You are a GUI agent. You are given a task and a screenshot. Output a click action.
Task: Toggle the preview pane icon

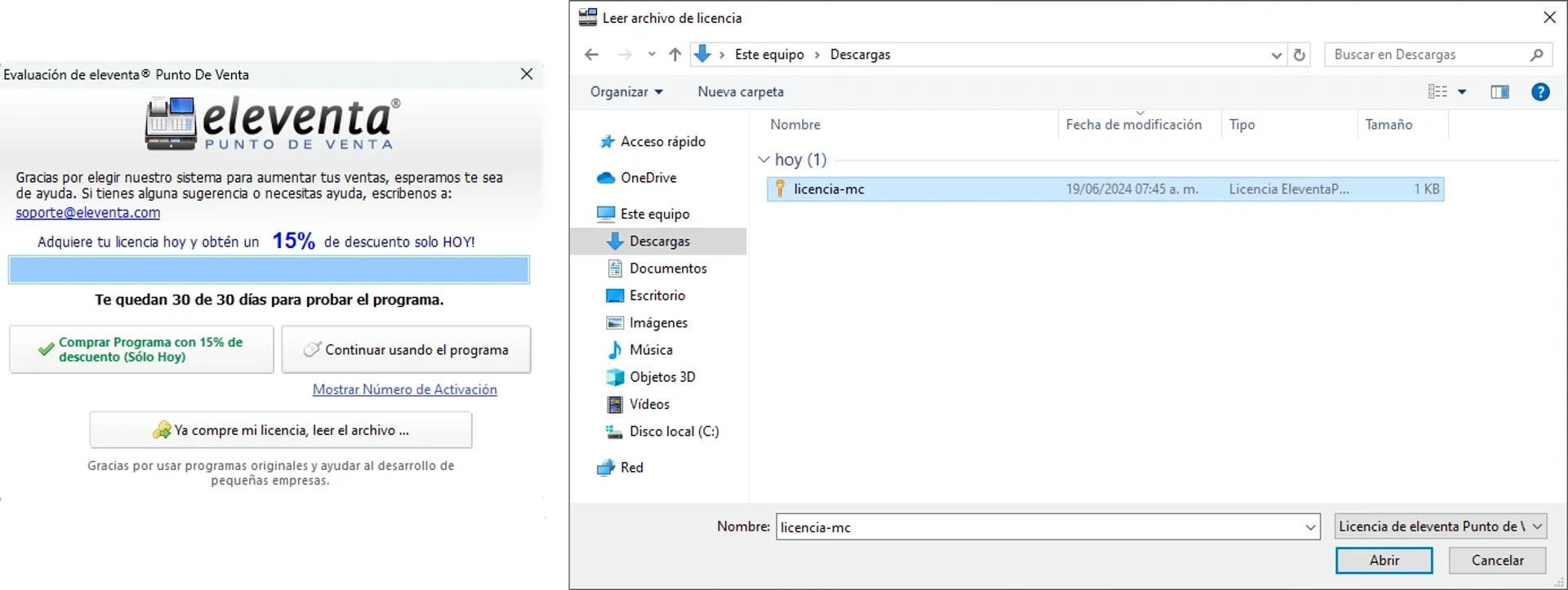coord(1500,92)
